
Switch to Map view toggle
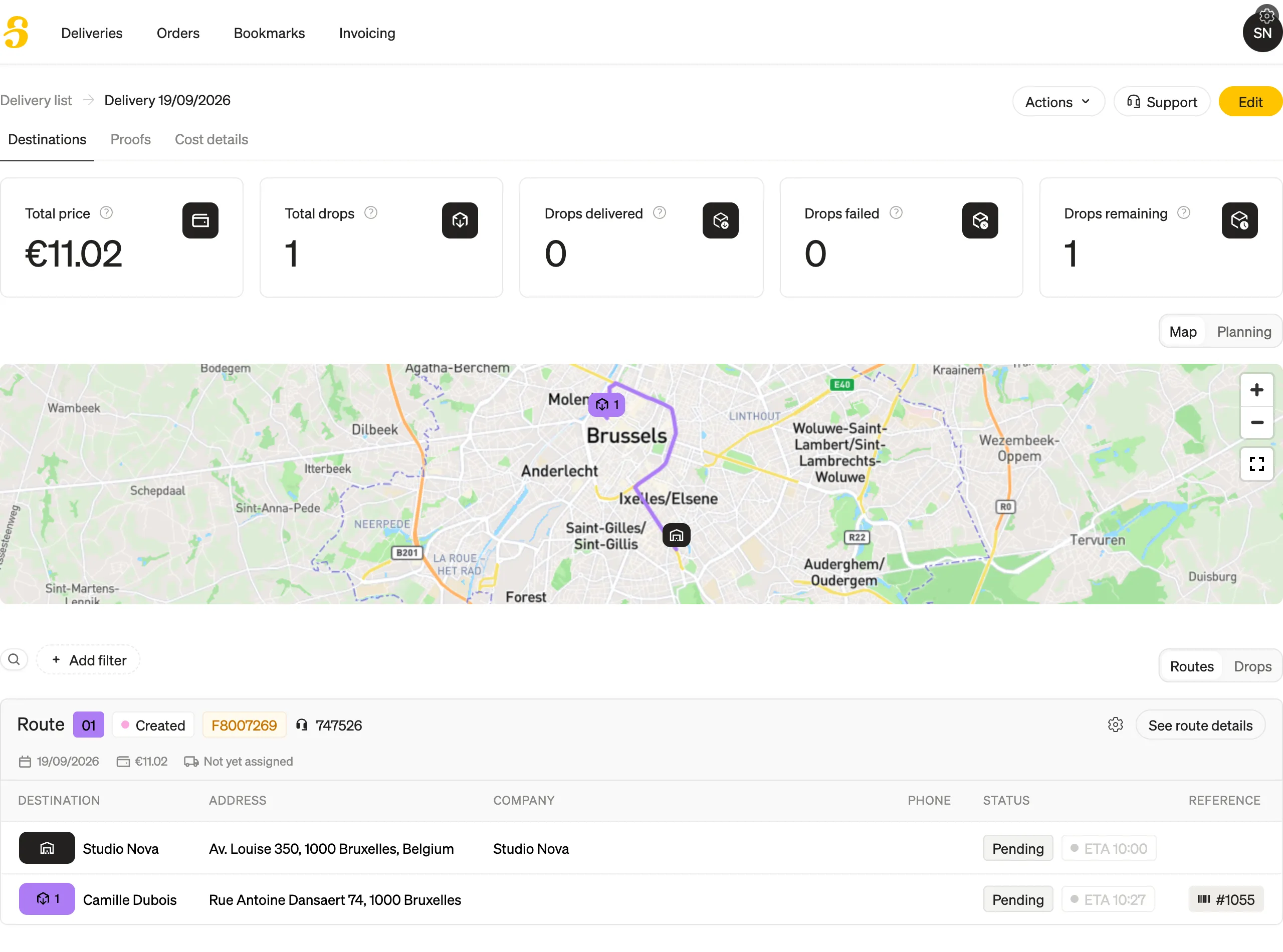tap(1182, 332)
